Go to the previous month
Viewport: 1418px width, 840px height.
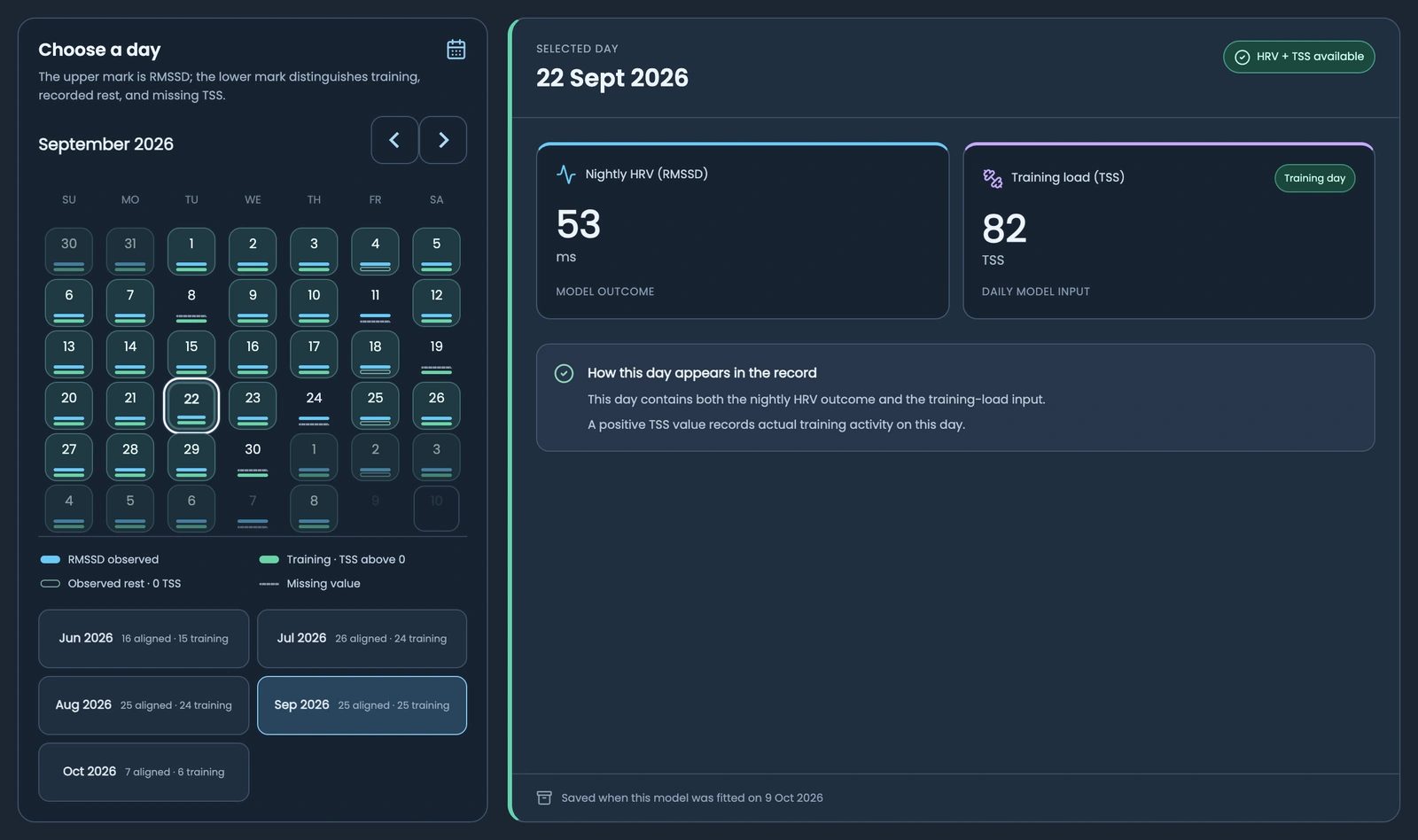[394, 140]
